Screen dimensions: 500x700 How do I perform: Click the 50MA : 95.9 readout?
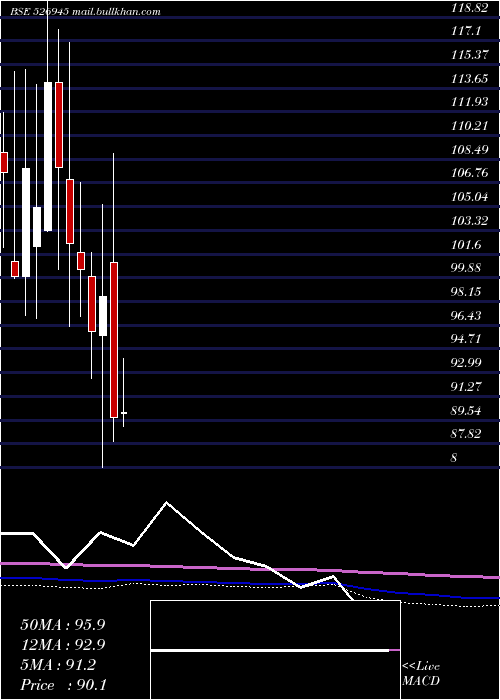[62, 625]
